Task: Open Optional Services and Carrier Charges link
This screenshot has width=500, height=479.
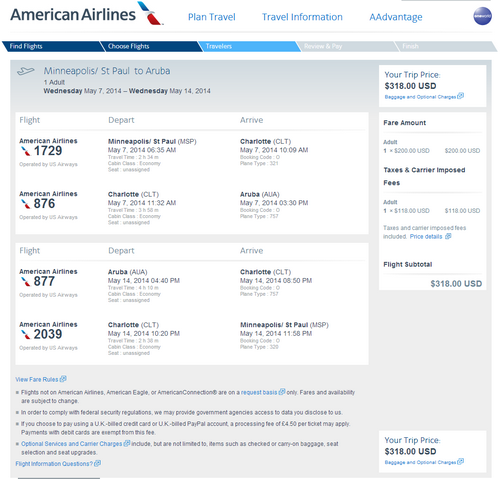Action: 72,444
